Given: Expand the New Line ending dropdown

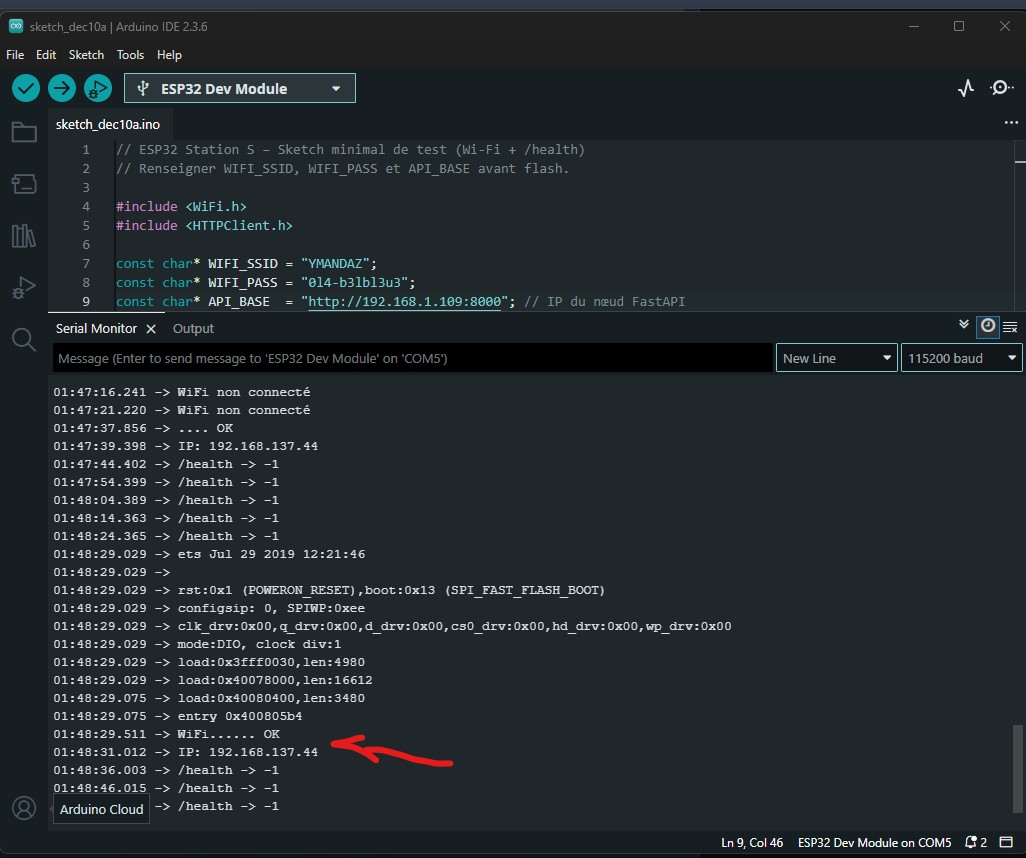Looking at the screenshot, I should pos(836,358).
